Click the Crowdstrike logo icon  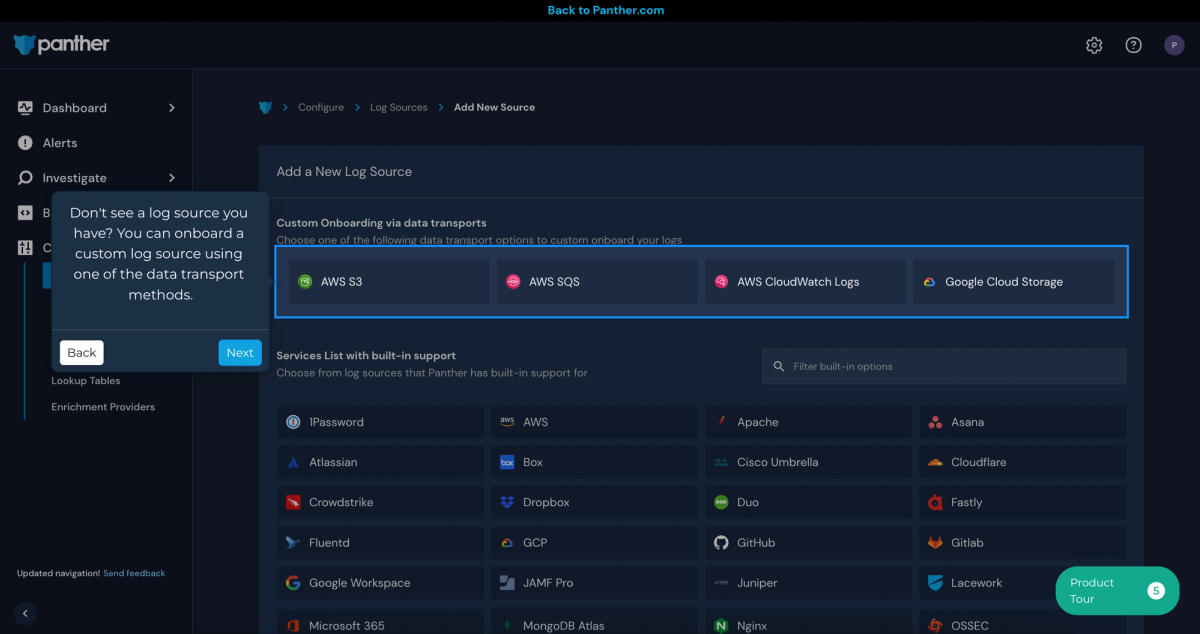293,502
